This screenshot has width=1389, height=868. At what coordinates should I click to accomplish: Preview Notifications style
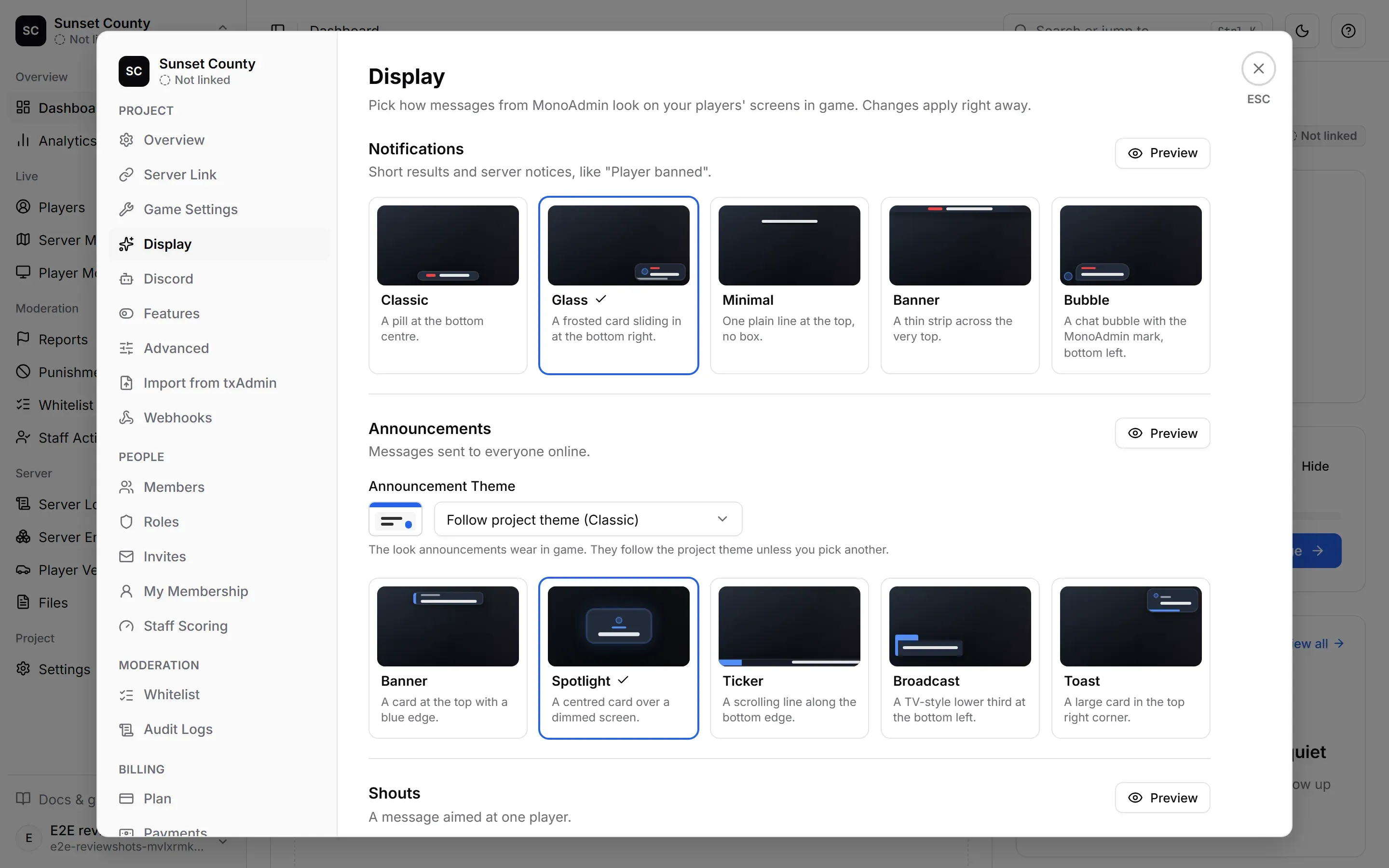point(1162,153)
